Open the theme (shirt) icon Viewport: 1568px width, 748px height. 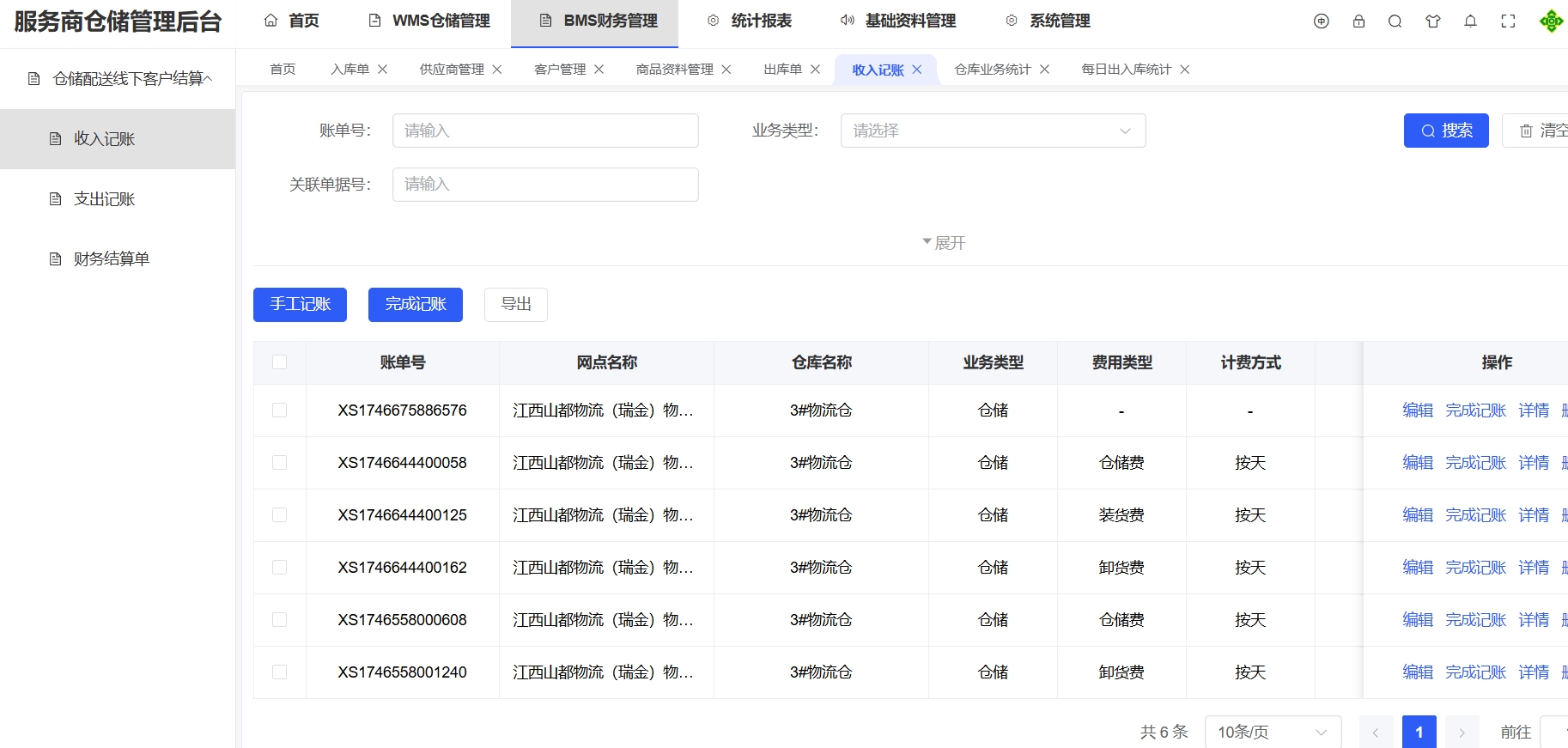pyautogui.click(x=1432, y=21)
